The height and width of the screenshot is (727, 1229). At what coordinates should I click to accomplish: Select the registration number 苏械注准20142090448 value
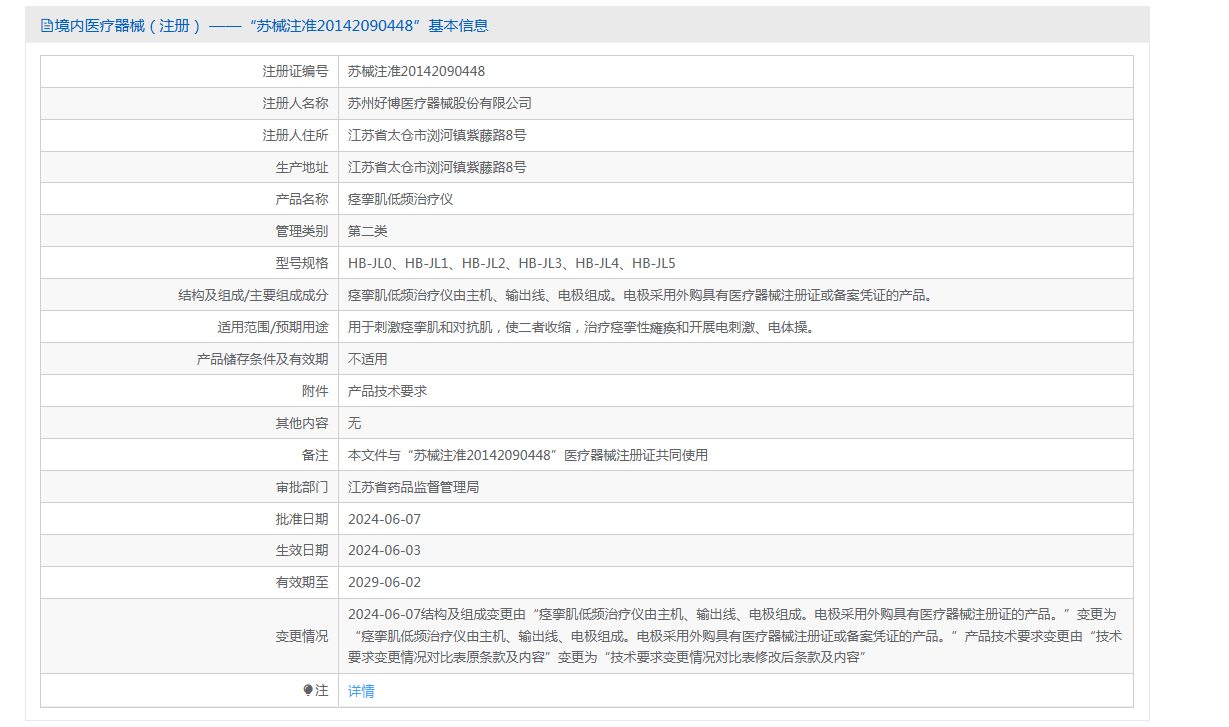click(416, 71)
